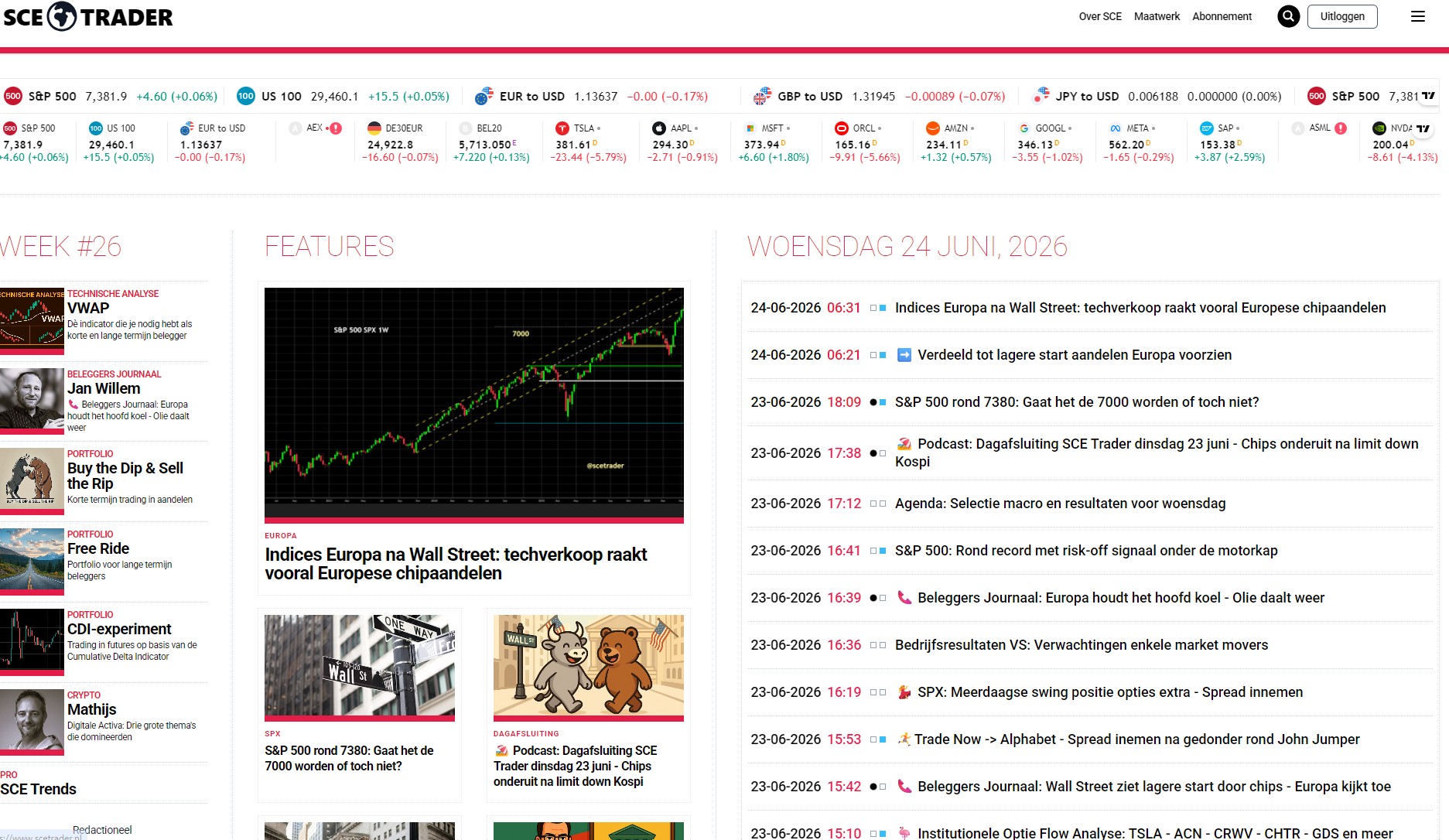1449x840 pixels.
Task: Open the Free Ride portfolio link
Action: [x=98, y=548]
